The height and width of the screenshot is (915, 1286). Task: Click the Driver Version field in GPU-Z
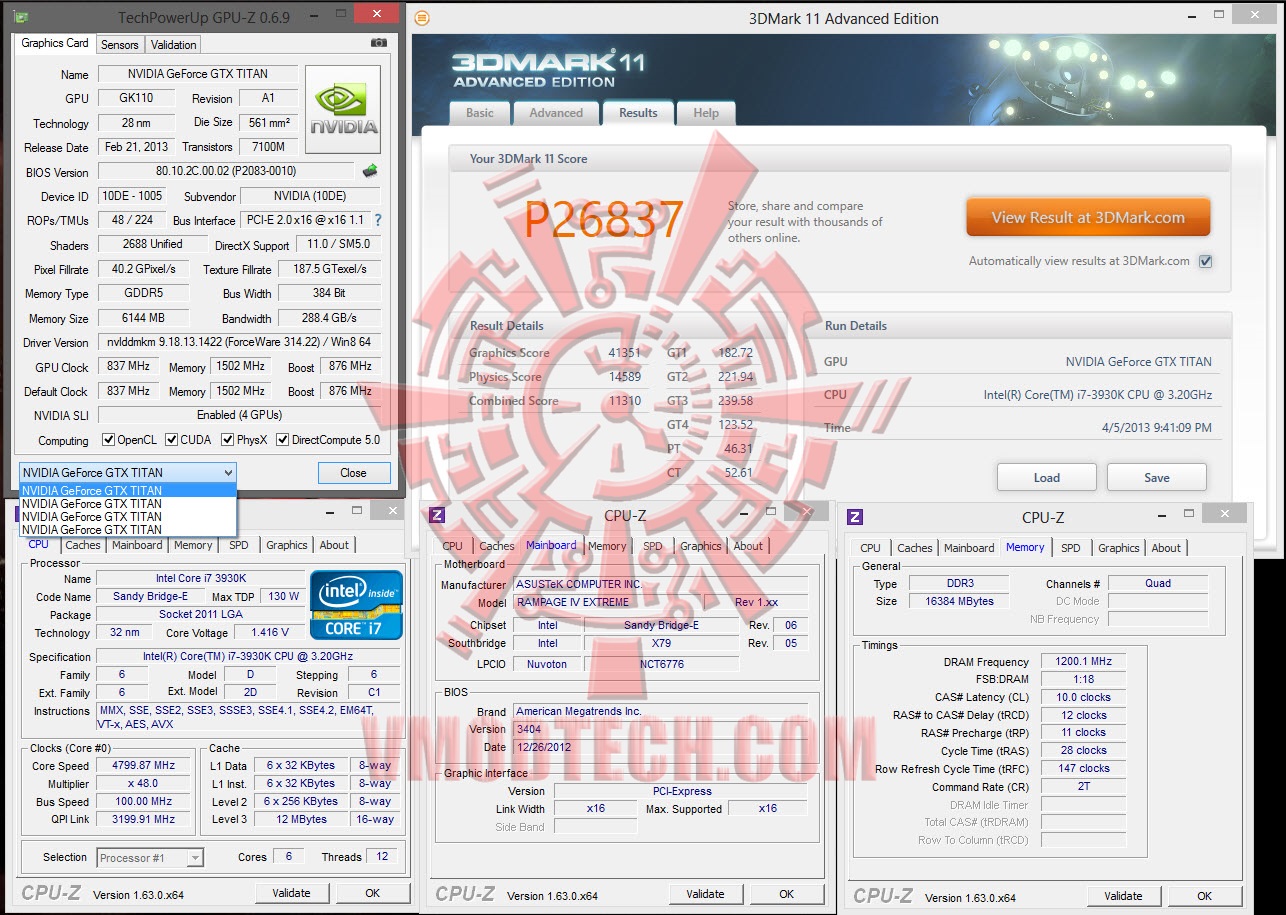(x=239, y=342)
